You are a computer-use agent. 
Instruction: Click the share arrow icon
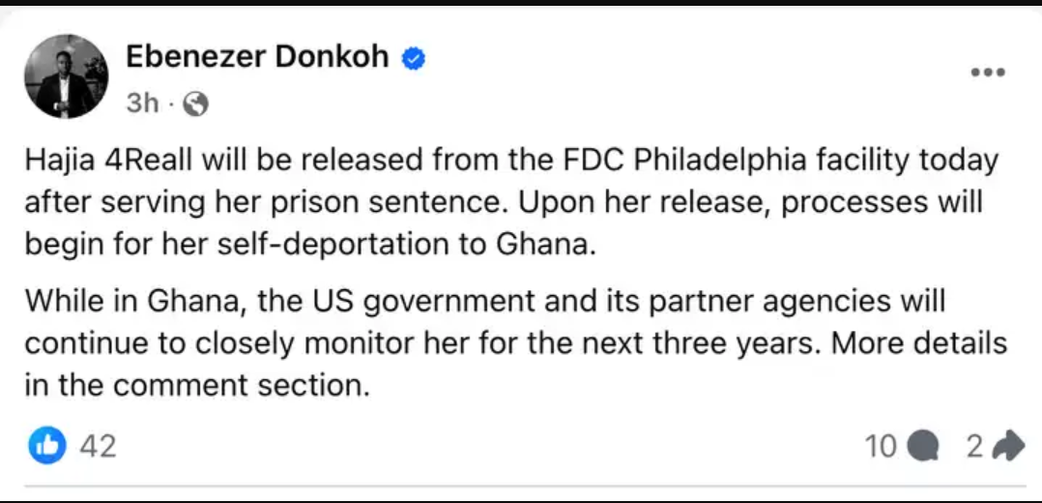pos(1007,447)
